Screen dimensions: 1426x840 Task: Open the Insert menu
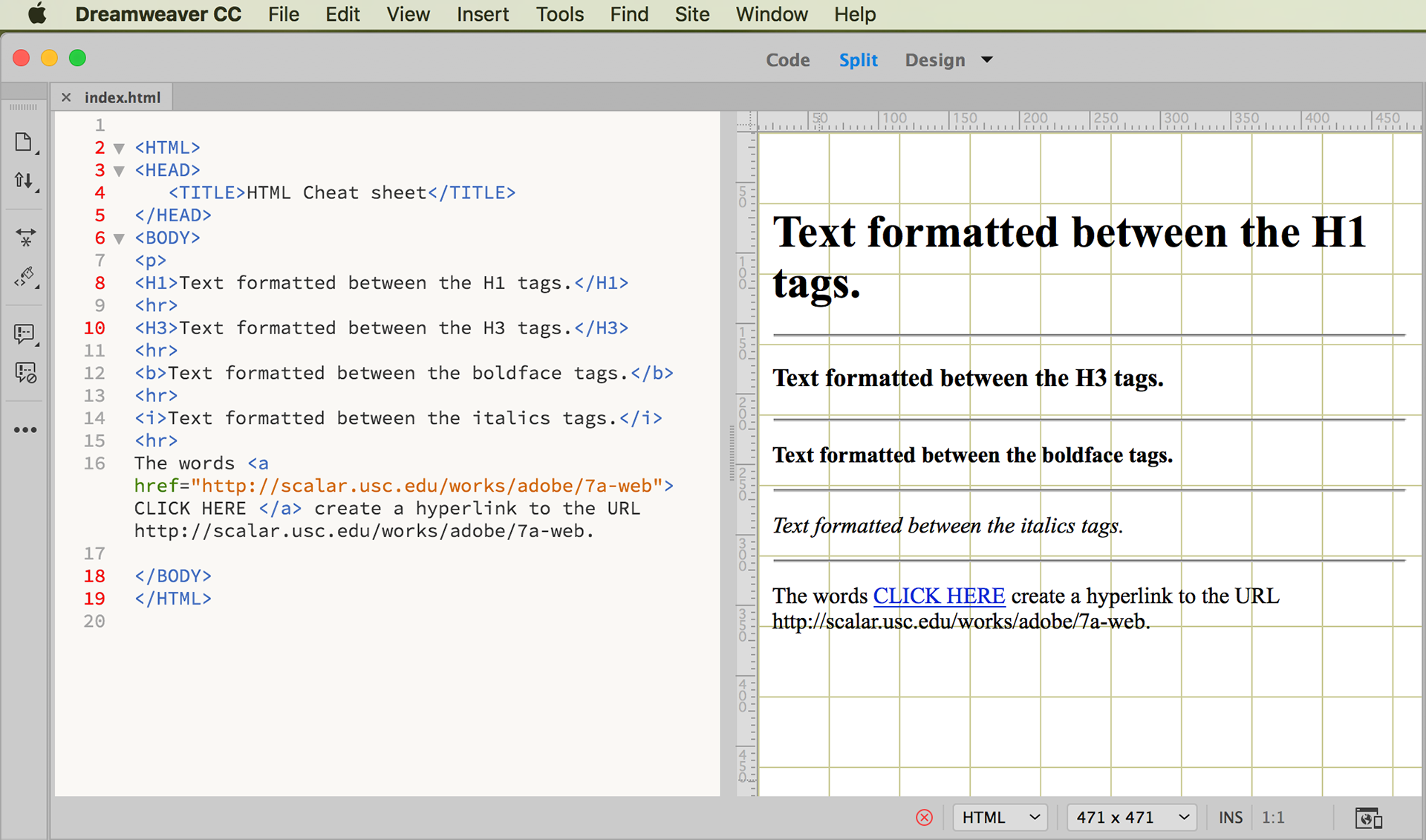coord(482,14)
